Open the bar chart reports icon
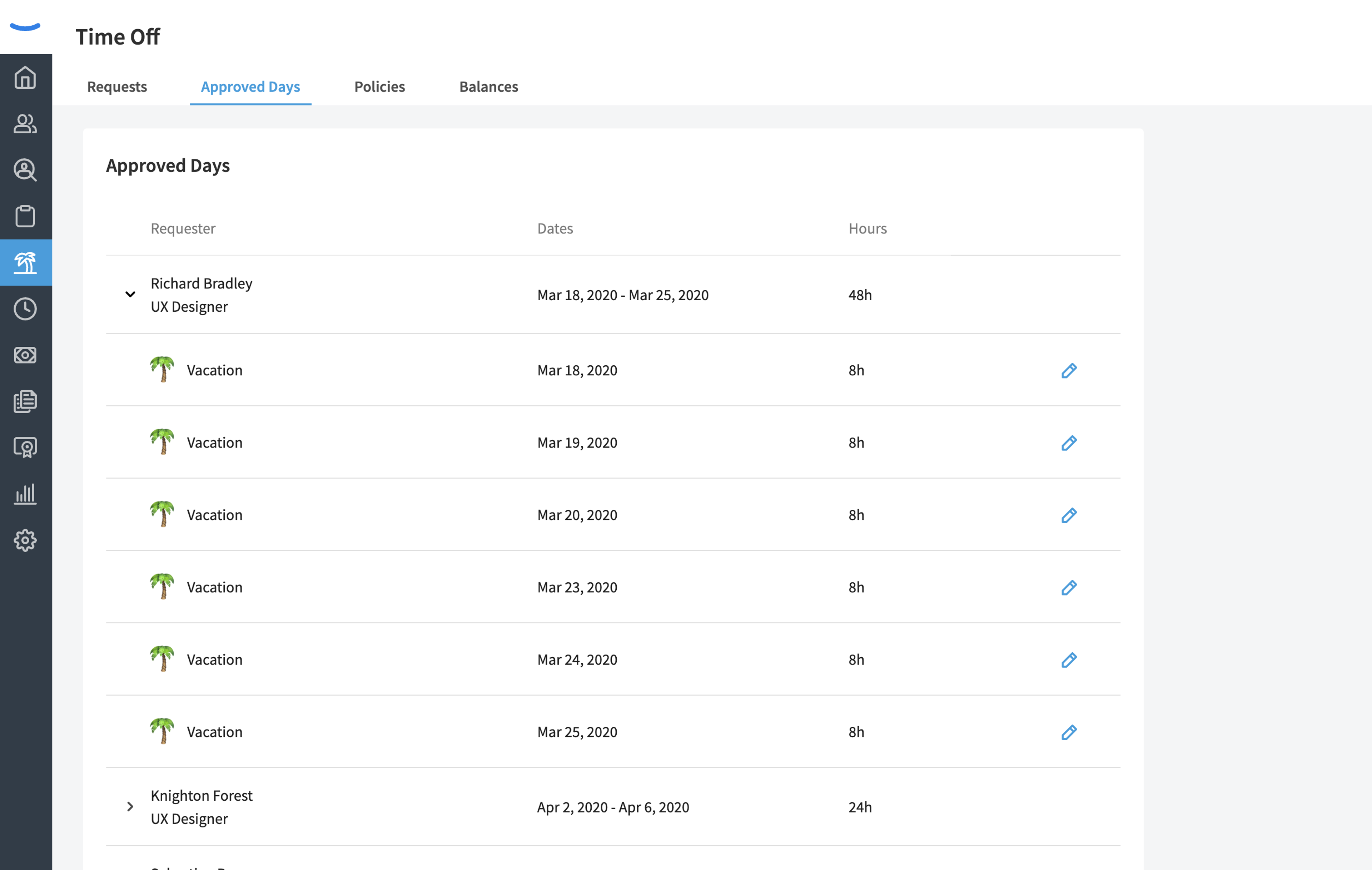The height and width of the screenshot is (870, 1372). click(25, 494)
